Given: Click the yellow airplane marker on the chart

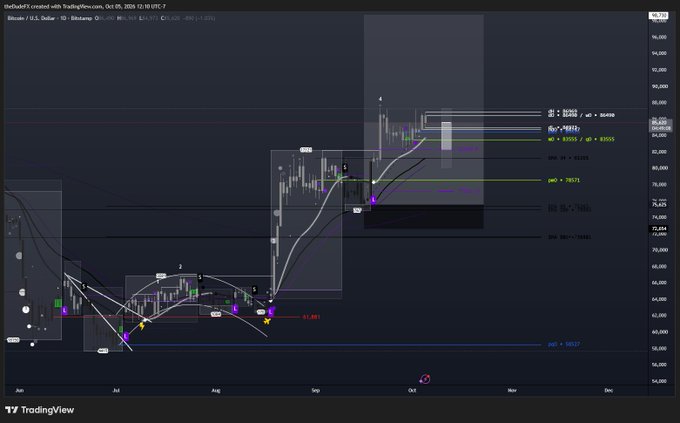Looking at the screenshot, I should coord(267,321).
